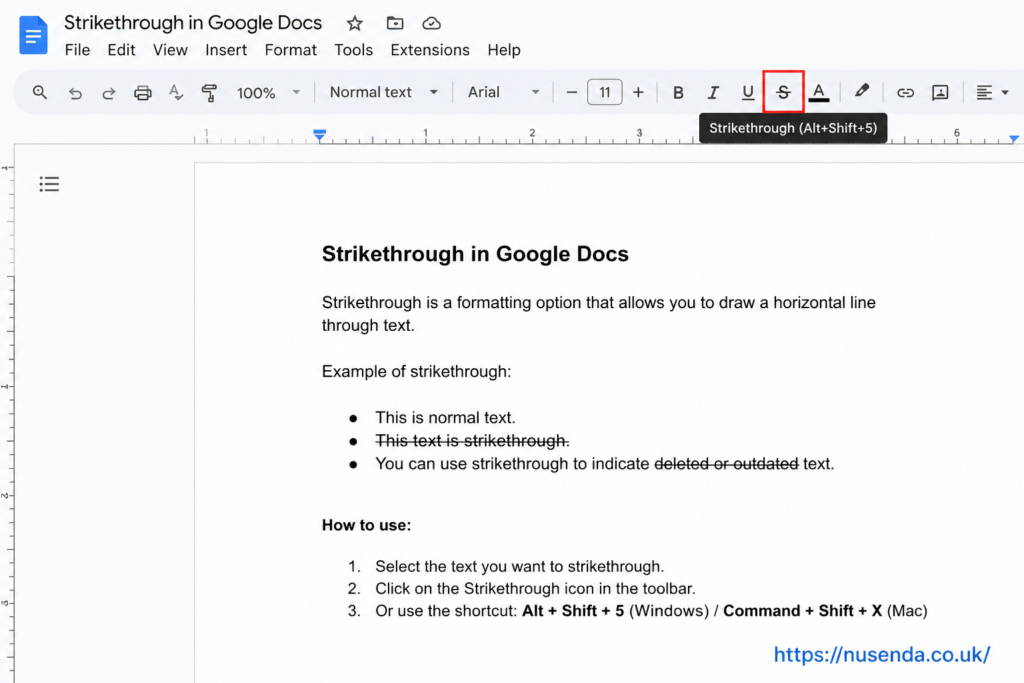Open the highlight color pen

pyautogui.click(x=861, y=91)
